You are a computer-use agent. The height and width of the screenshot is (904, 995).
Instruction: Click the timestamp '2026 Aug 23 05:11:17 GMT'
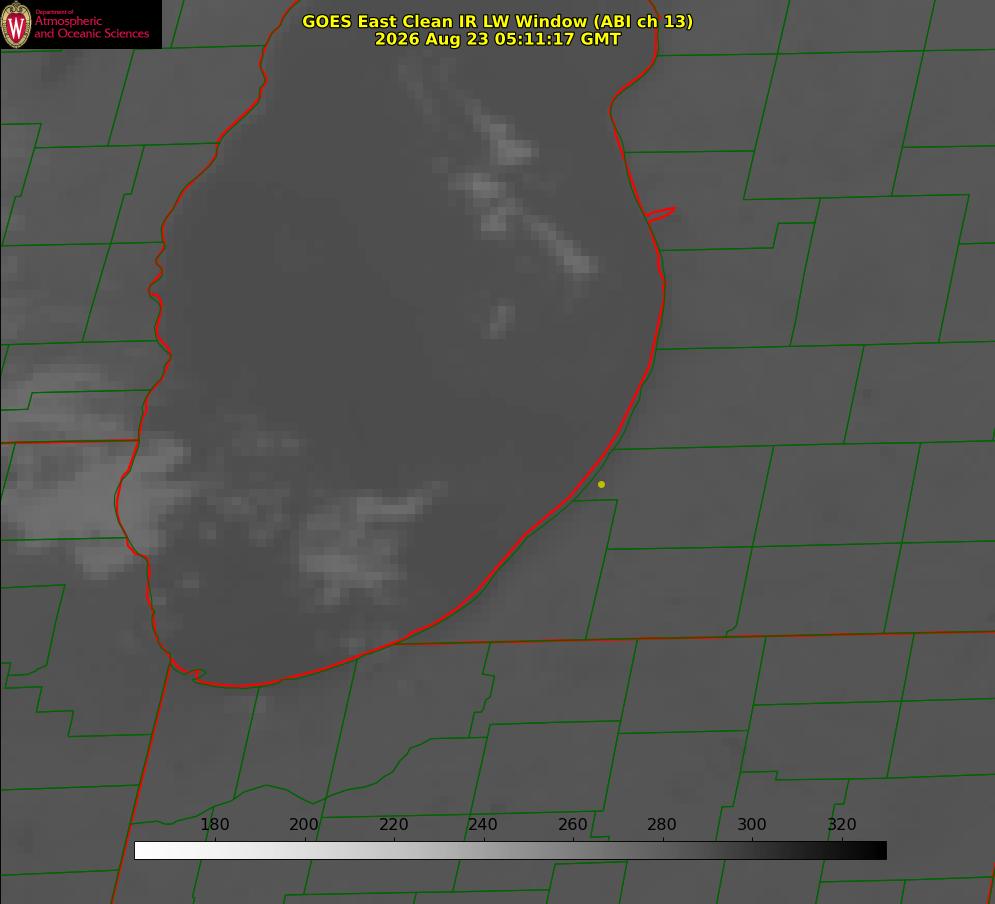pyautogui.click(x=498, y=39)
